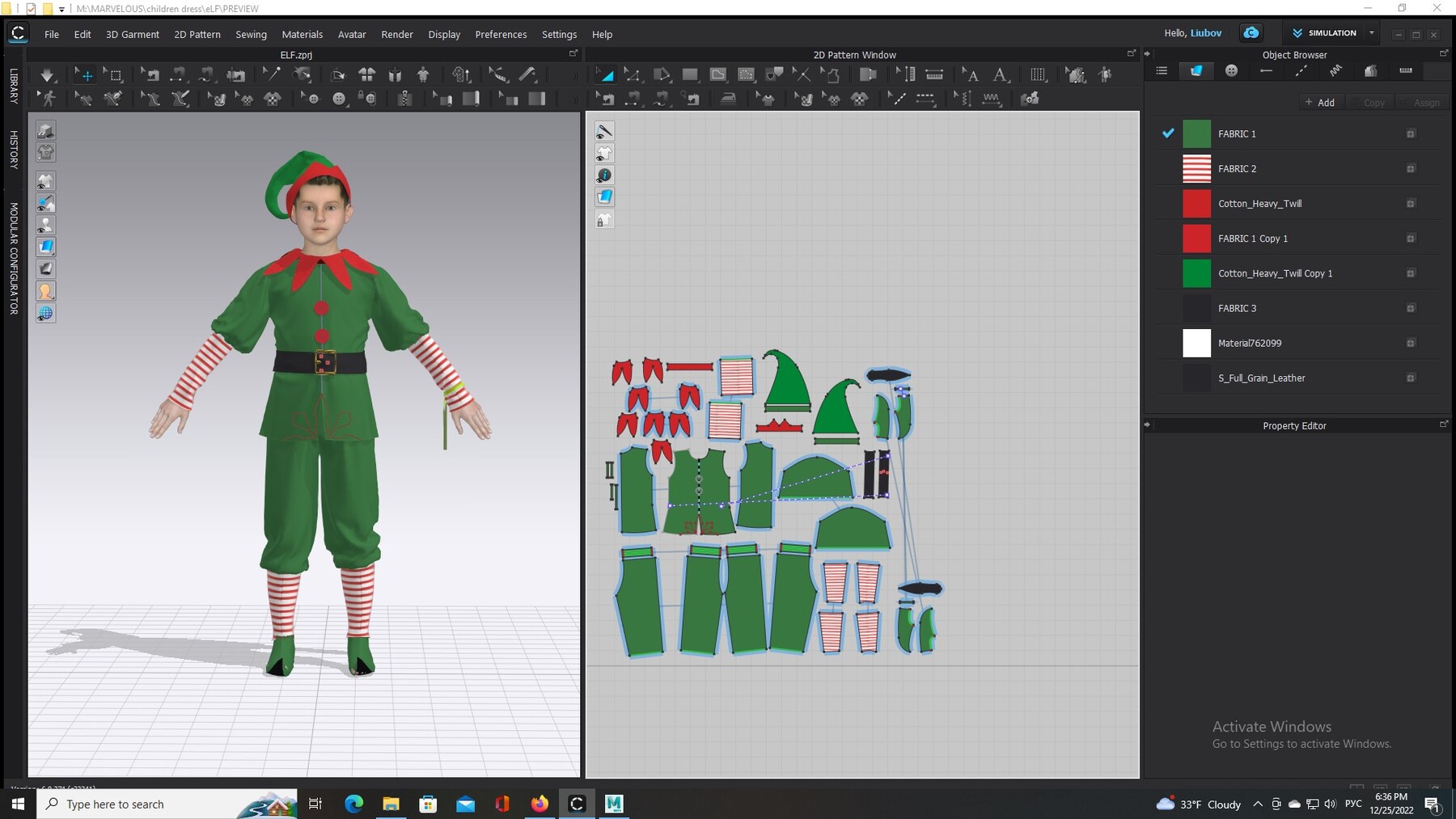The image size is (1456, 819).
Task: Open the Sewing menu
Action: 251,34
